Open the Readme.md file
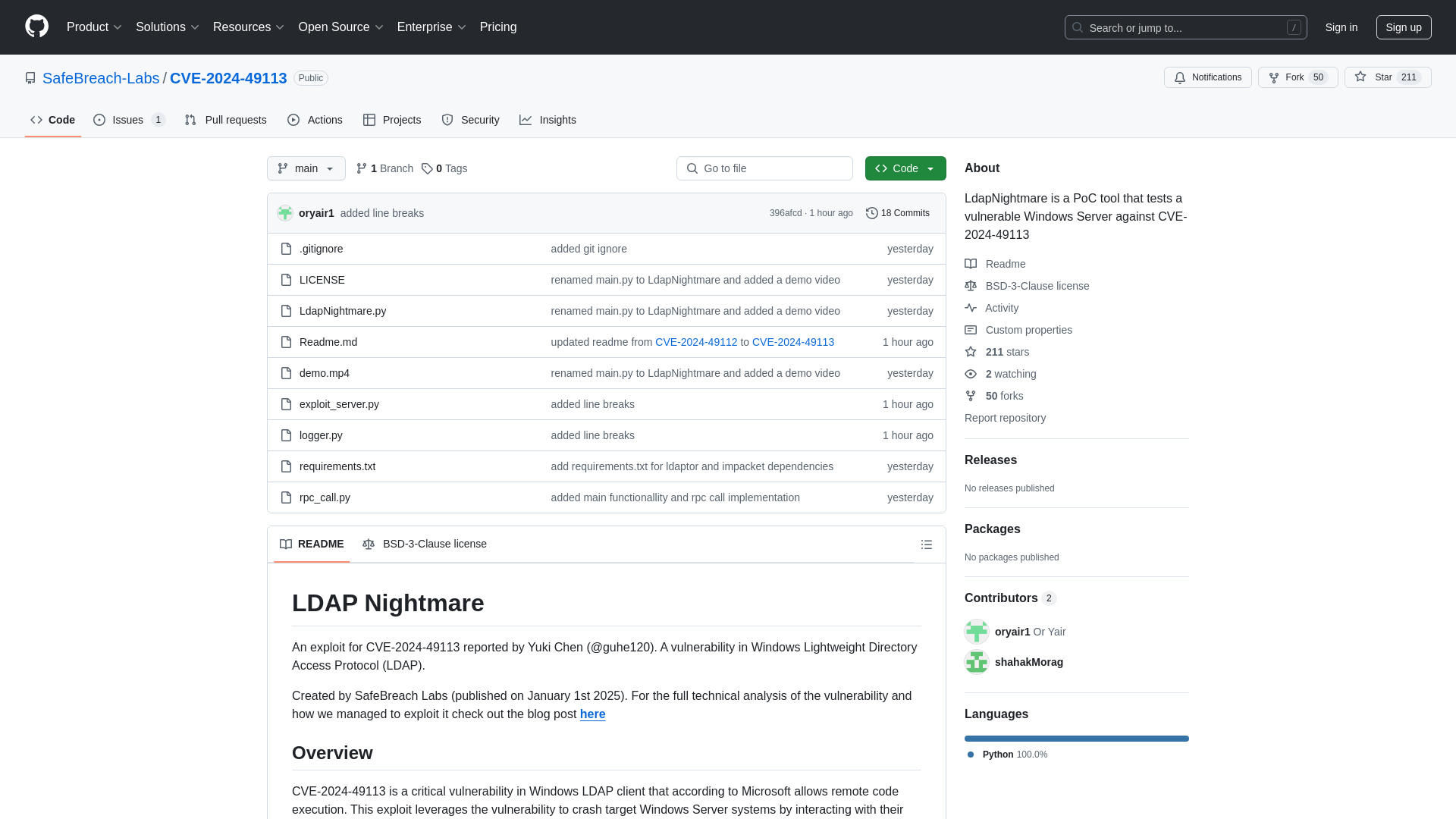Screen dimensions: 1456x819 coord(328,342)
